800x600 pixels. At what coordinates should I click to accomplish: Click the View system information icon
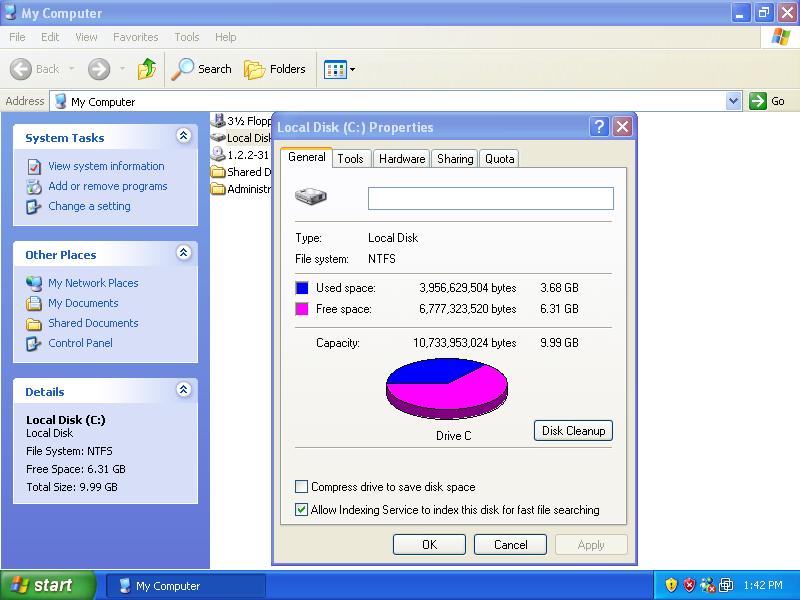(x=34, y=167)
